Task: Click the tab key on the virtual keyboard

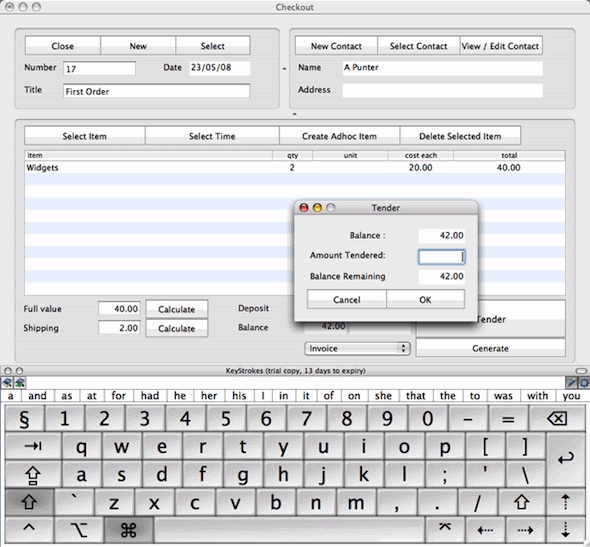Action: point(33,446)
